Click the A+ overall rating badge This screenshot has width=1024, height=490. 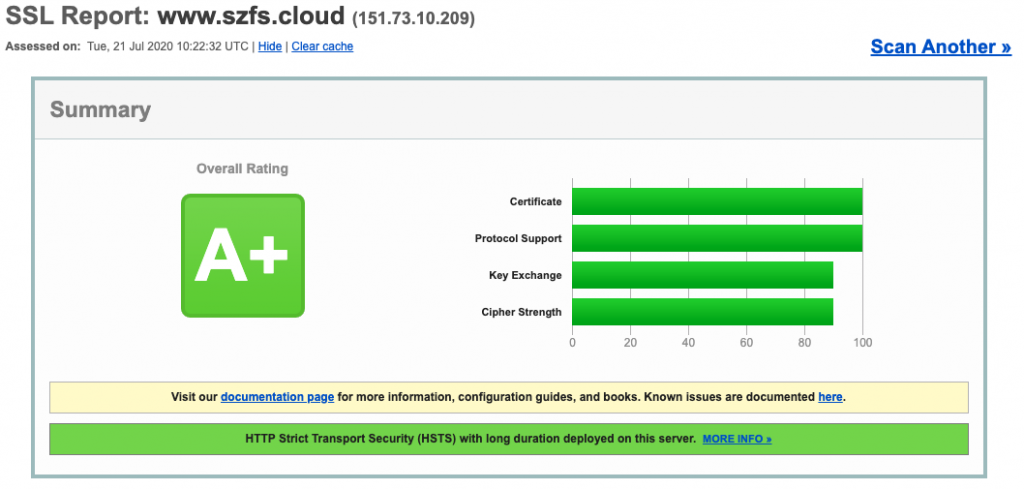pyautogui.click(x=243, y=255)
